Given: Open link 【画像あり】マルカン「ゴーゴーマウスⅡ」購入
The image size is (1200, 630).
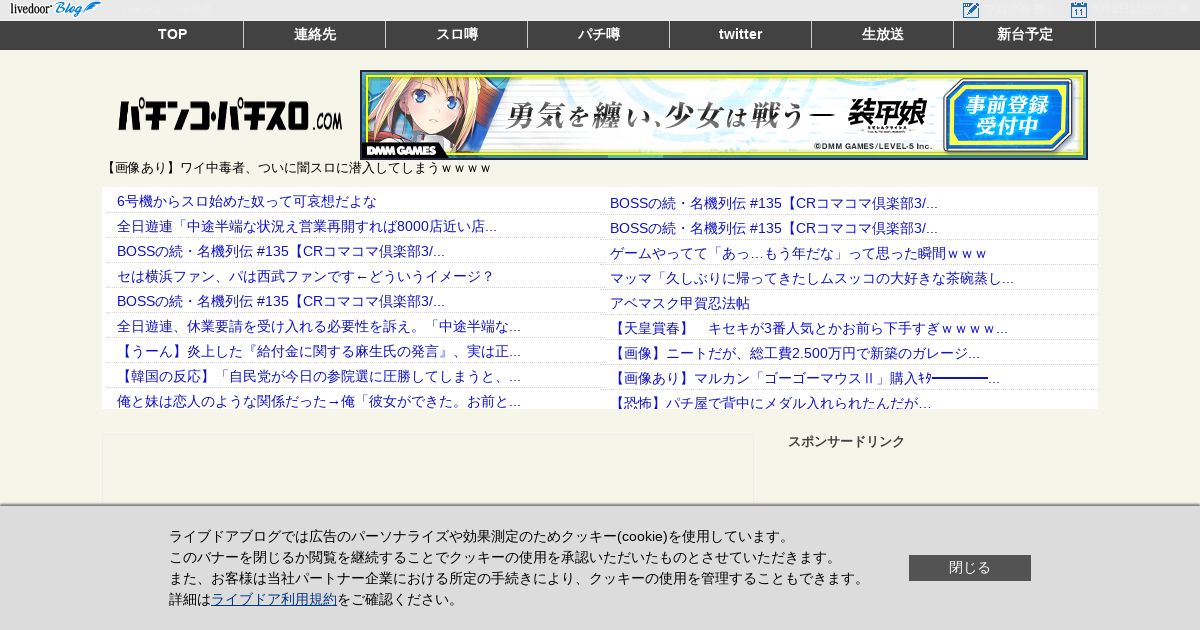Looking at the screenshot, I should click(805, 378).
